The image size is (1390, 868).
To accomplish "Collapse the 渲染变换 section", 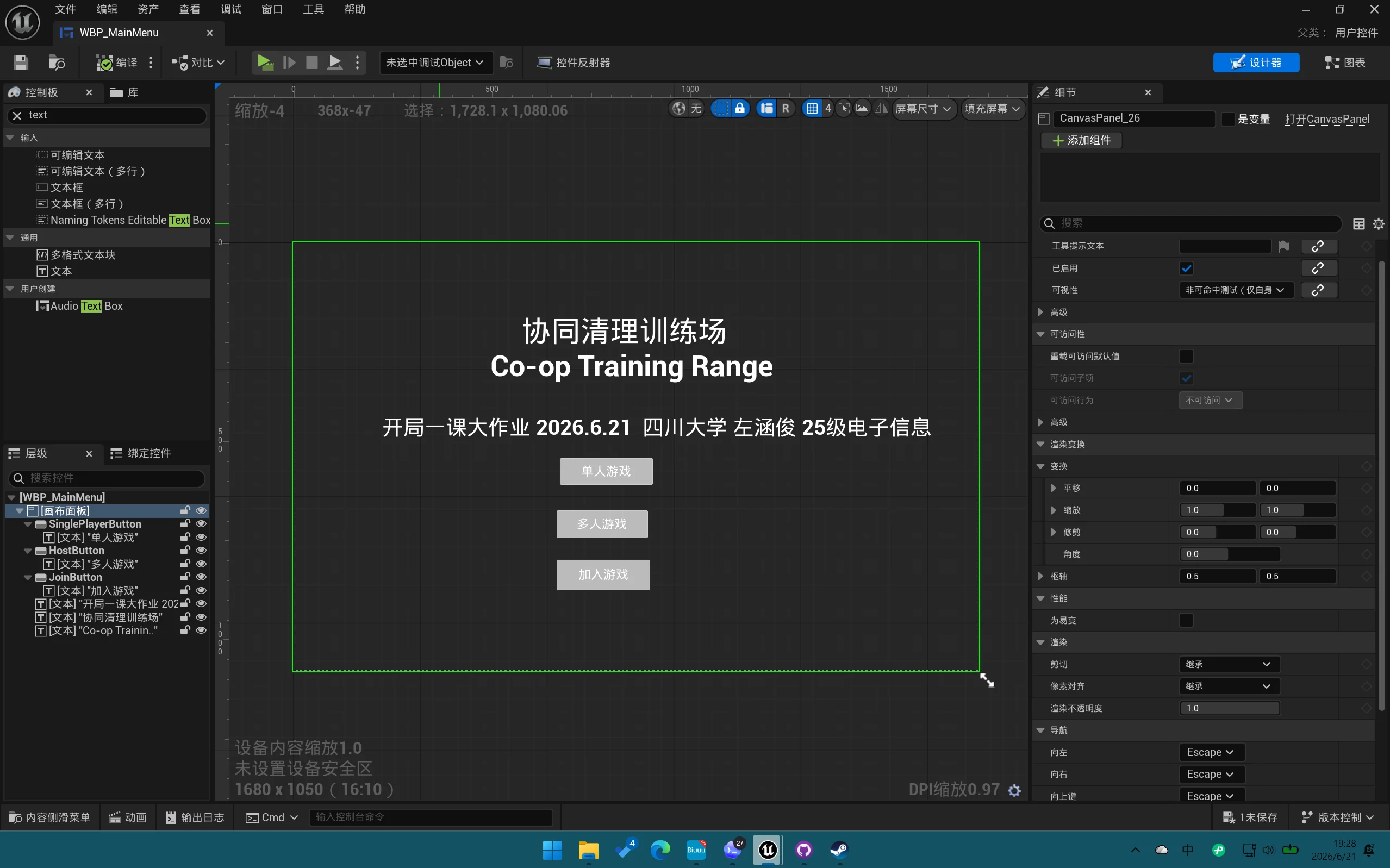I will tap(1040, 445).
